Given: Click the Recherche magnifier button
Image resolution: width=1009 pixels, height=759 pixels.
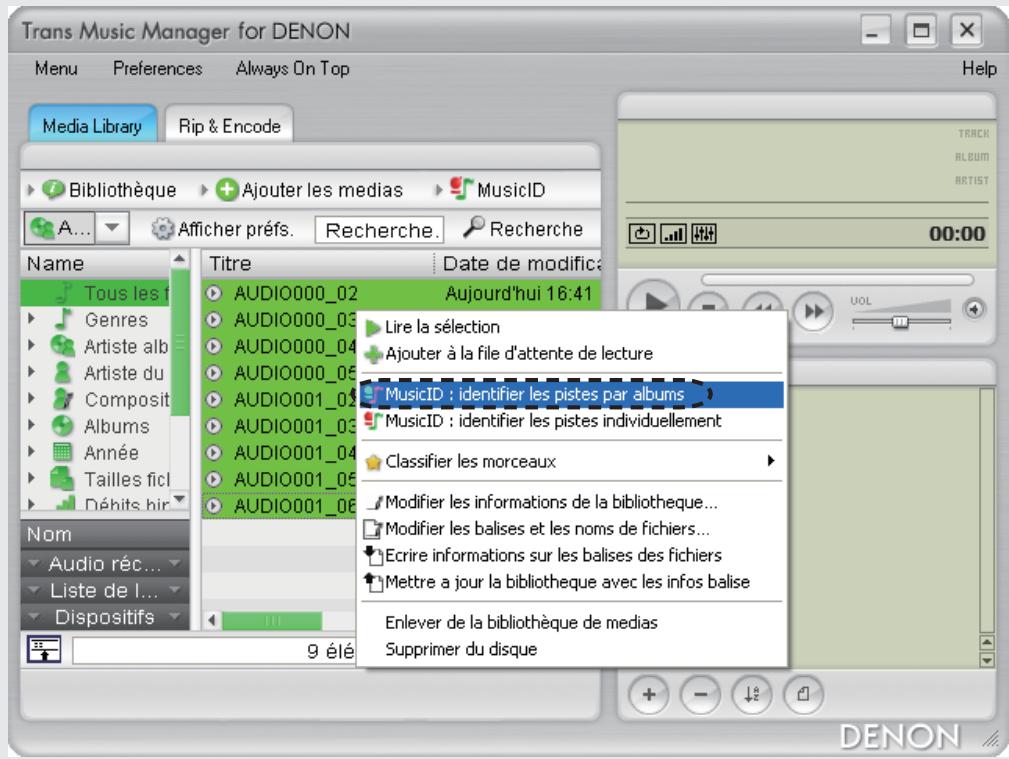Looking at the screenshot, I should coord(523,228).
